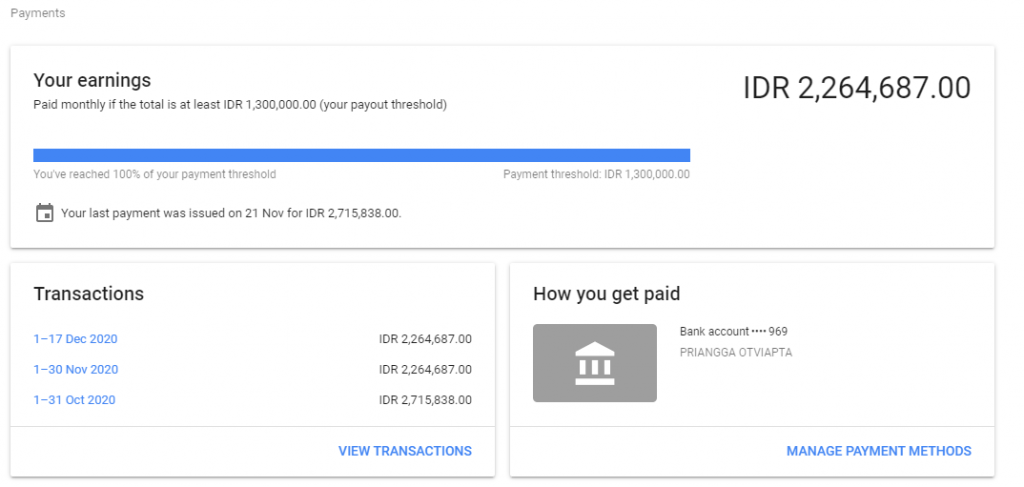The width and height of the screenshot is (1024, 487).
Task: Click the Bank account ending 969 text
Action: pos(733,331)
